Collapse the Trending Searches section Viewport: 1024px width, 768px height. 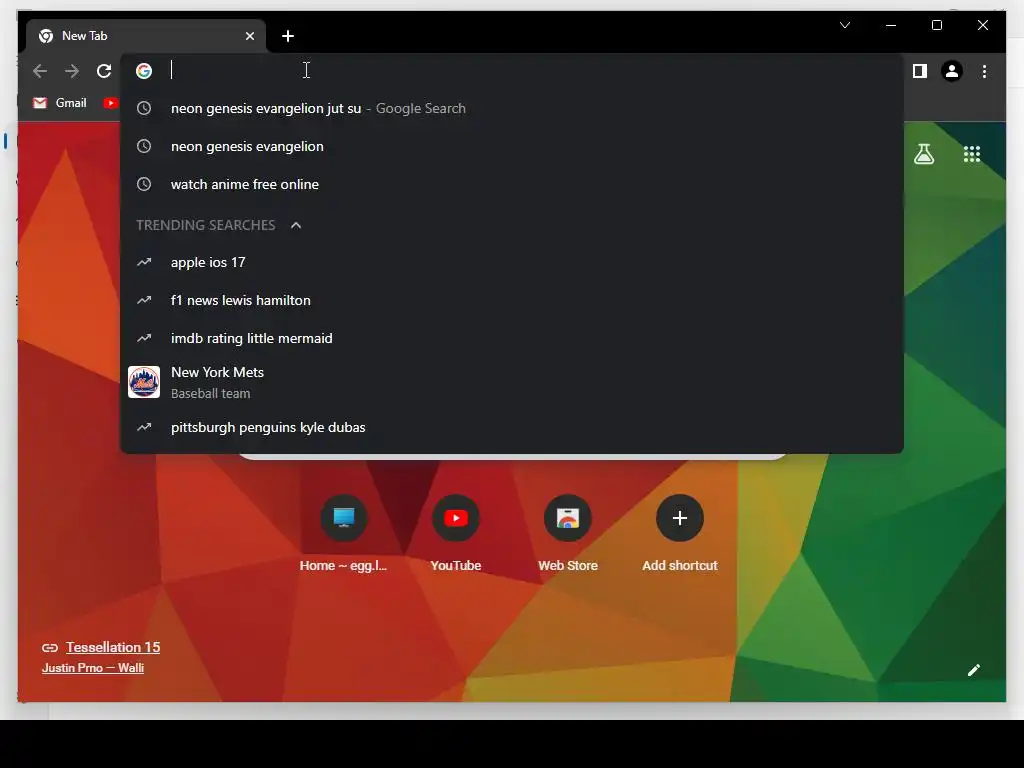coord(296,225)
